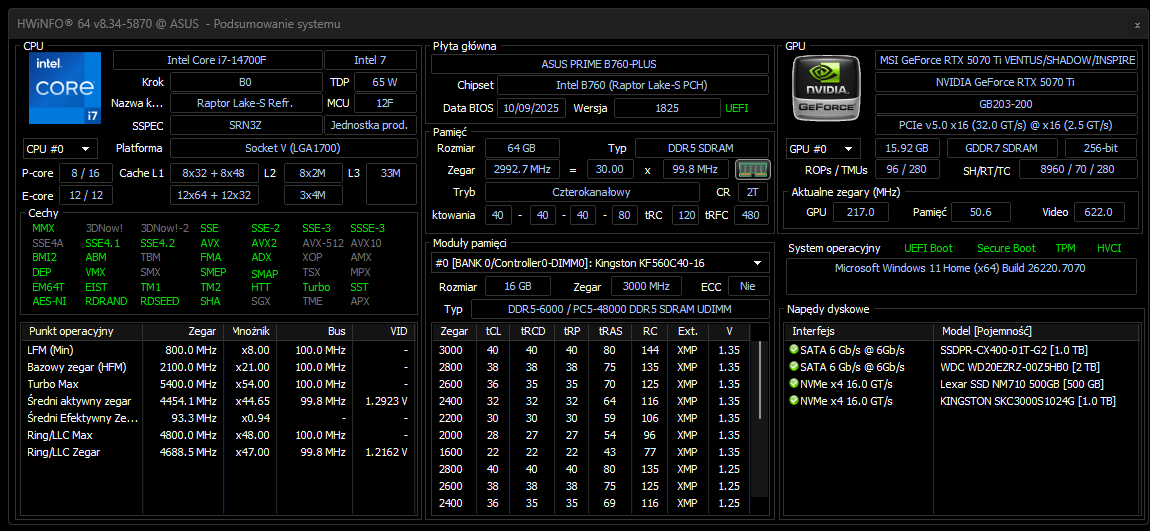1150x531 pixels.
Task: Click status icon for WDC WD20EZRZ drive
Action: pyautogui.click(x=794, y=366)
